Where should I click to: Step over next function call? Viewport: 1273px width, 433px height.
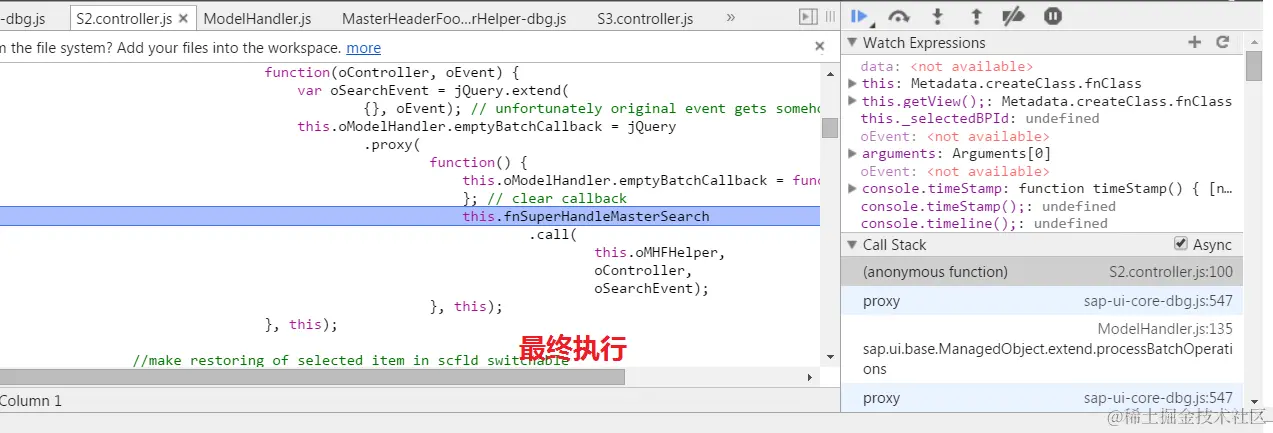coord(898,16)
